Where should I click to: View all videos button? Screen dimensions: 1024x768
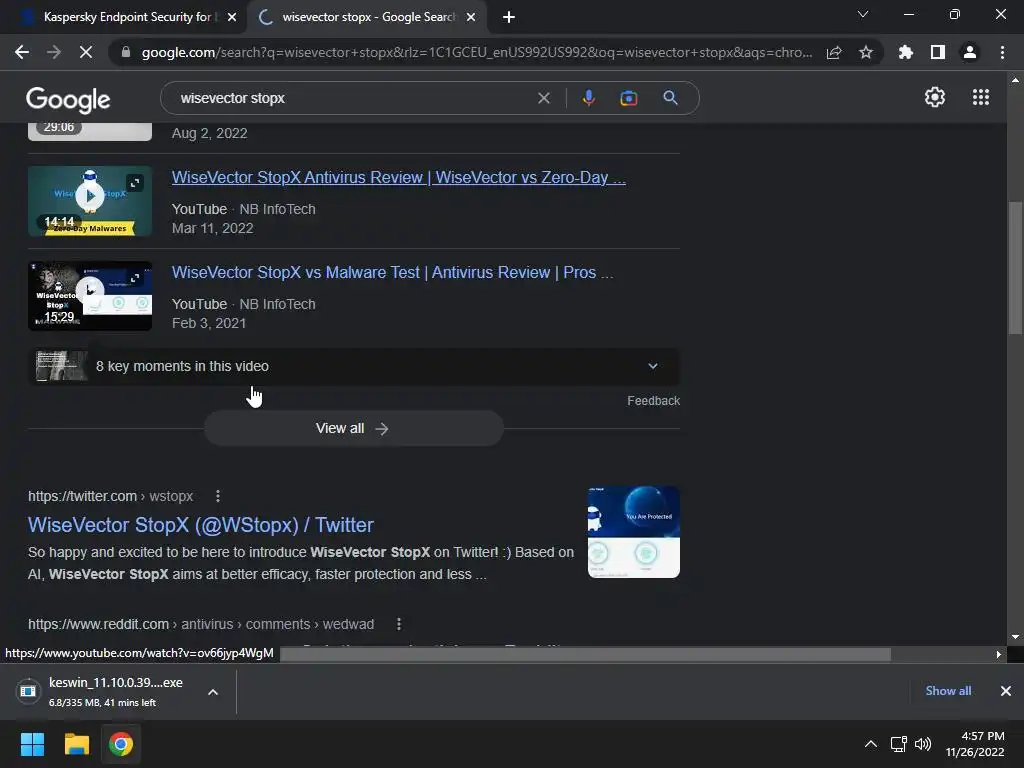tap(353, 428)
